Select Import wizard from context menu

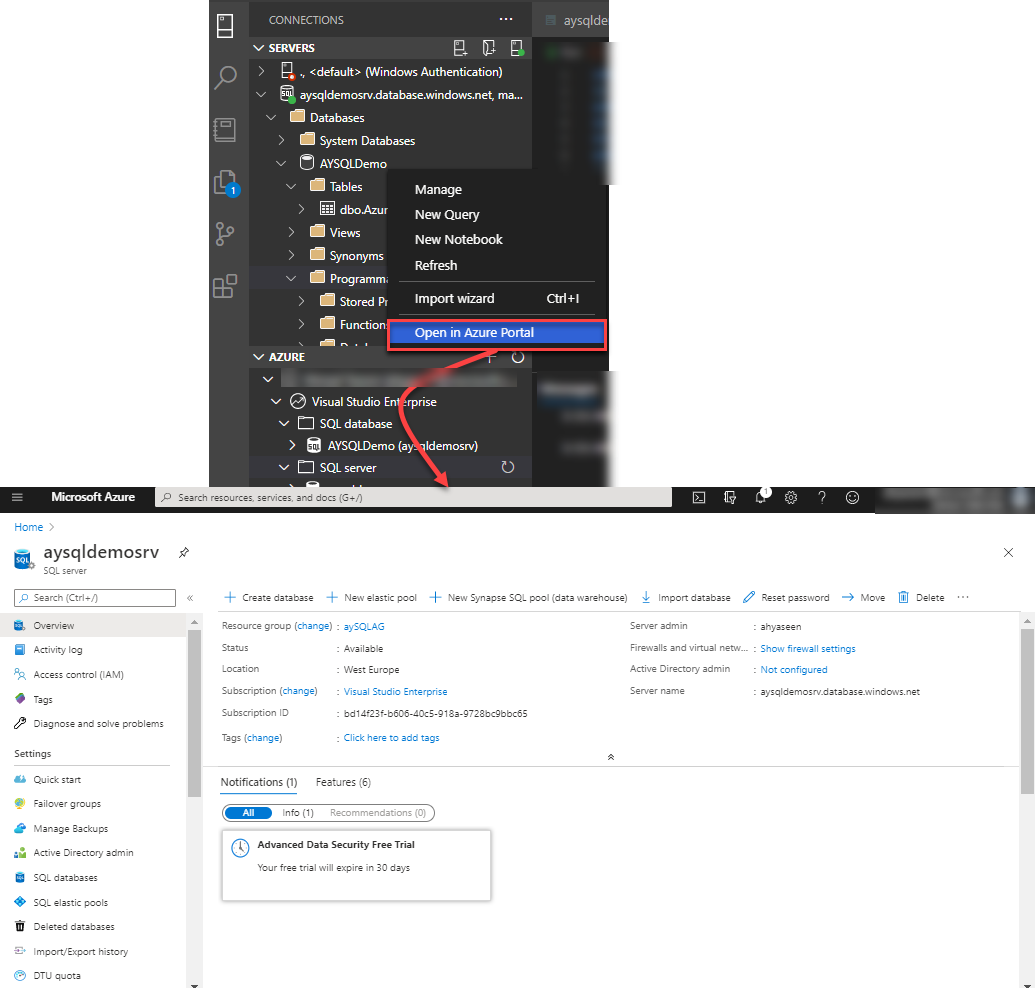(496, 298)
